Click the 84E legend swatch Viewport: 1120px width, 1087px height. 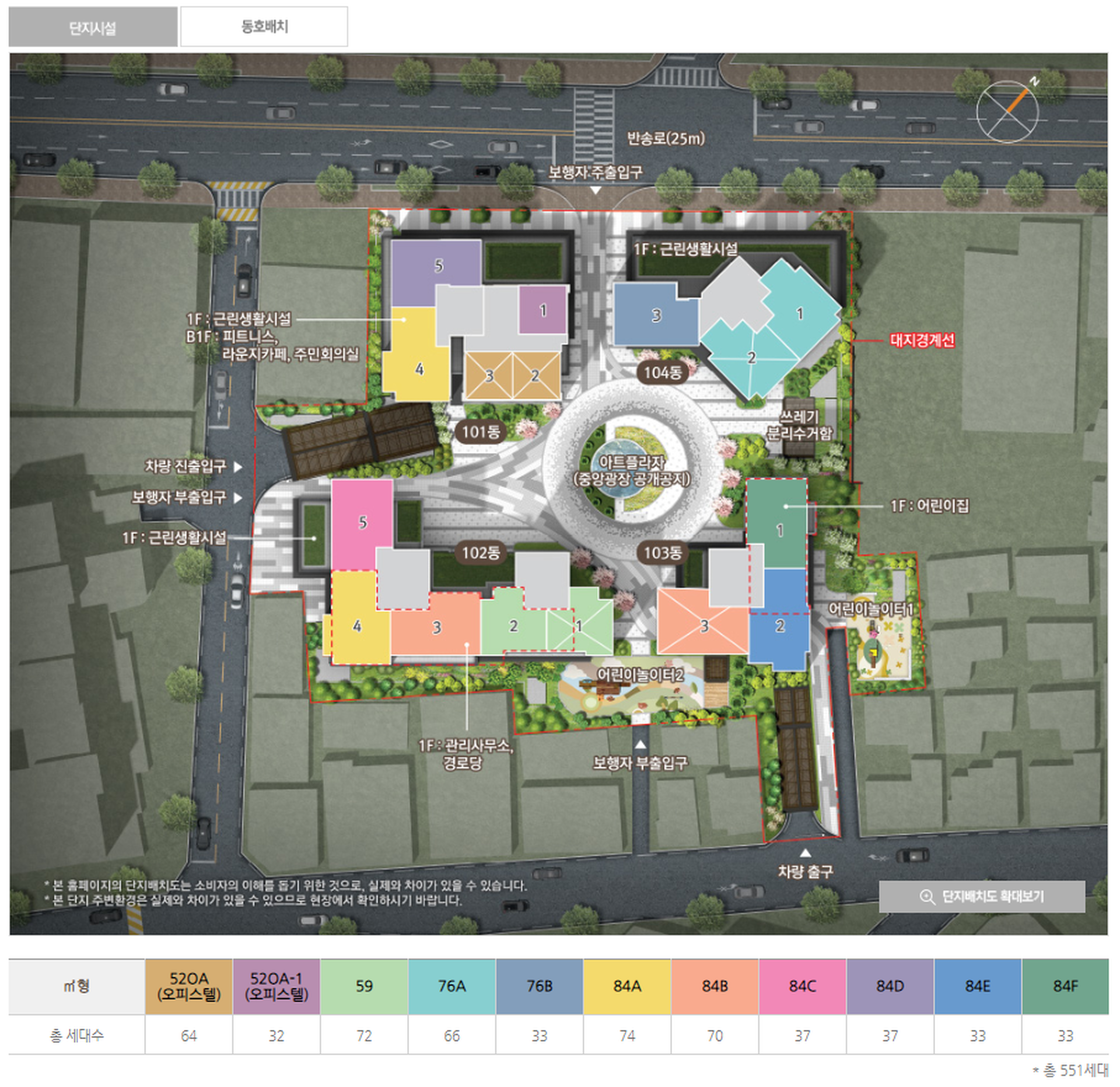[978, 987]
